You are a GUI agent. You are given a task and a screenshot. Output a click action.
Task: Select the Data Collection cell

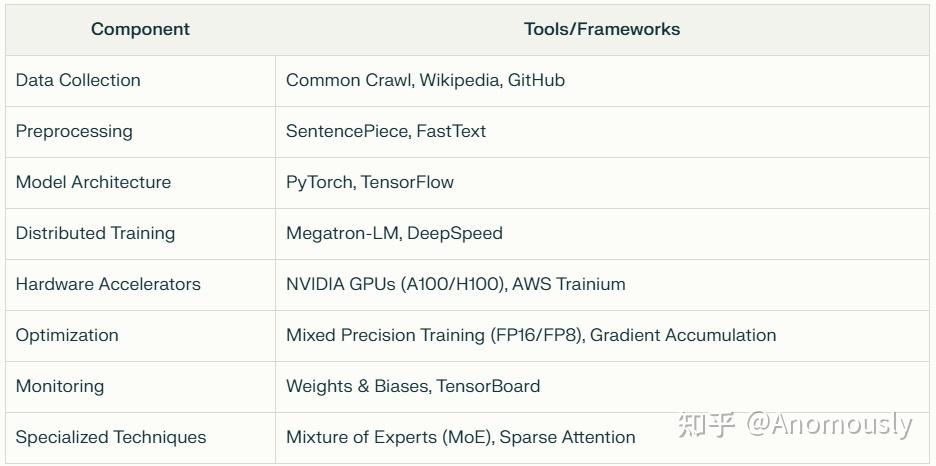coord(78,80)
